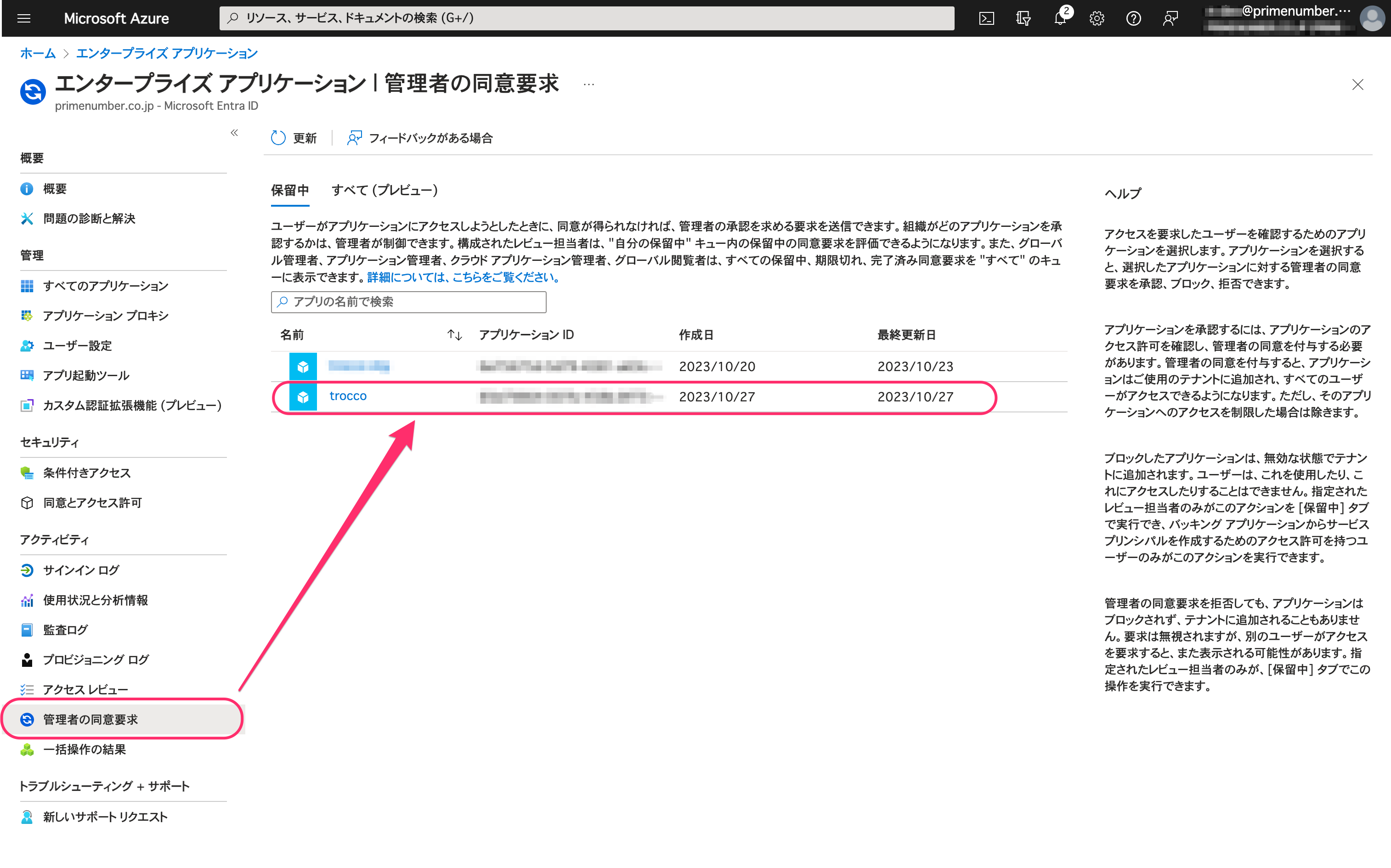Click the 2023/10/23 last updated date
1391x868 pixels.
(915, 367)
